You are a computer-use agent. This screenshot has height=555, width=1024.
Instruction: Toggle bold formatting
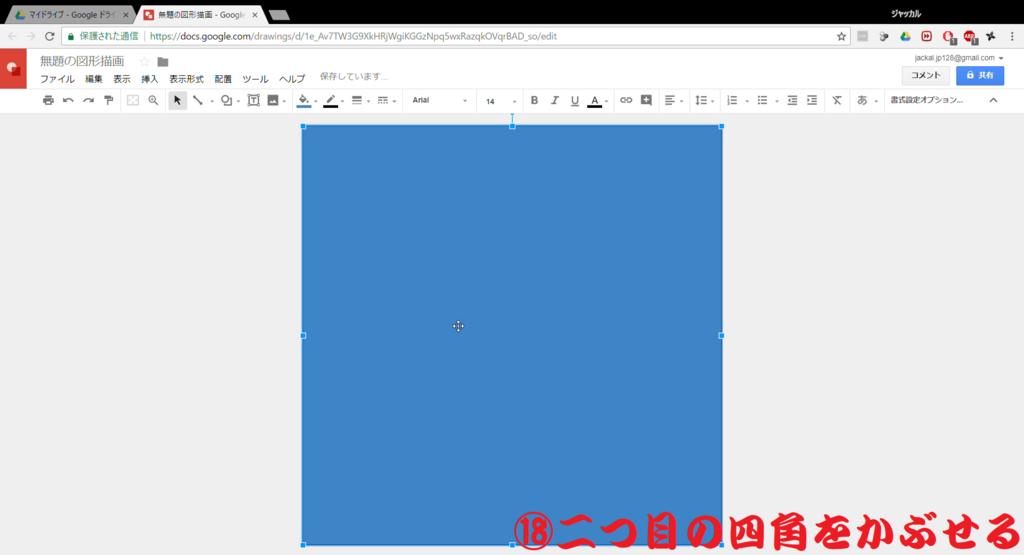point(534,101)
